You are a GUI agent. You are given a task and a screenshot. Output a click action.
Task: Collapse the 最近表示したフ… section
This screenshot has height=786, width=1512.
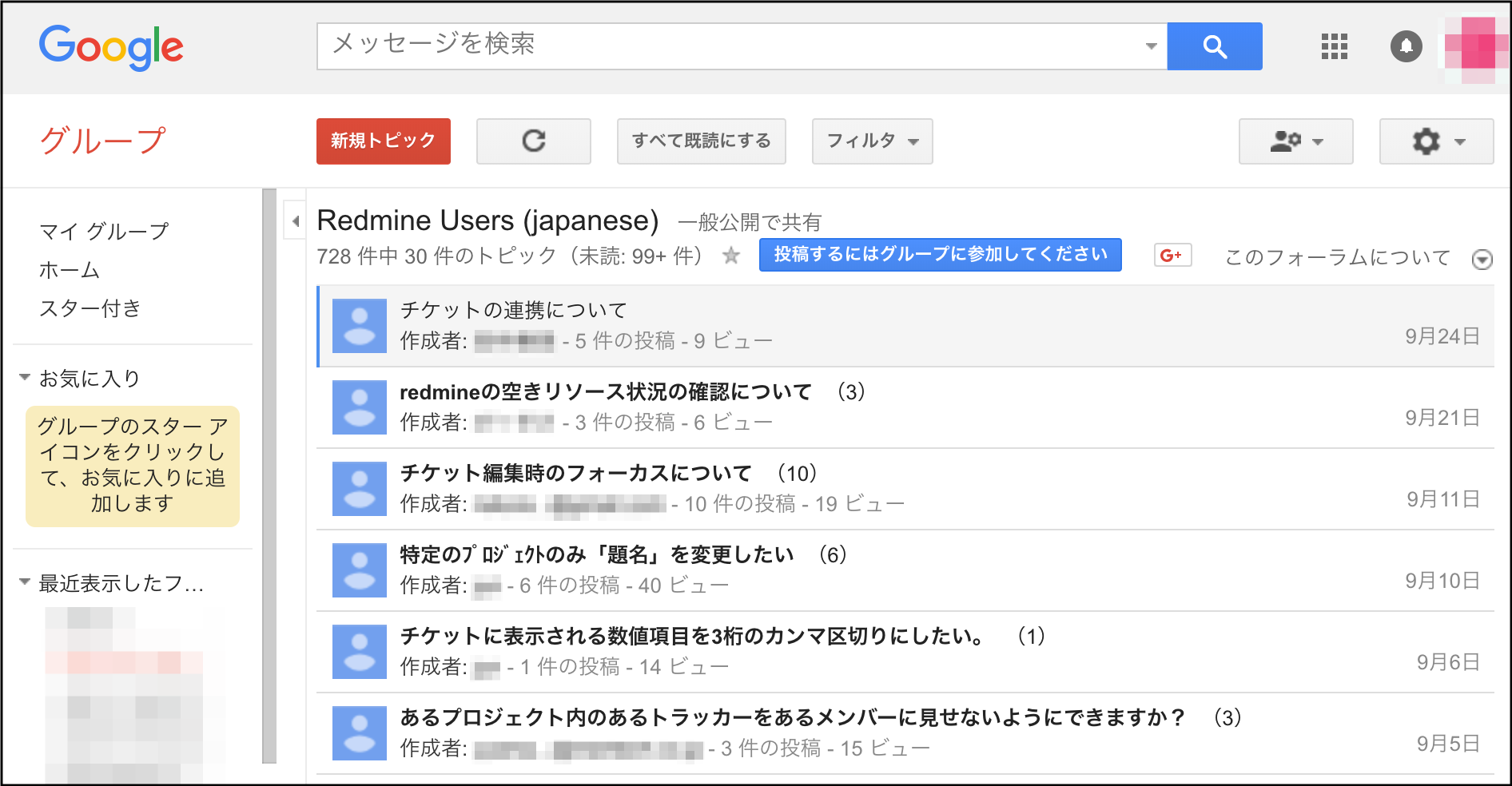tap(25, 582)
